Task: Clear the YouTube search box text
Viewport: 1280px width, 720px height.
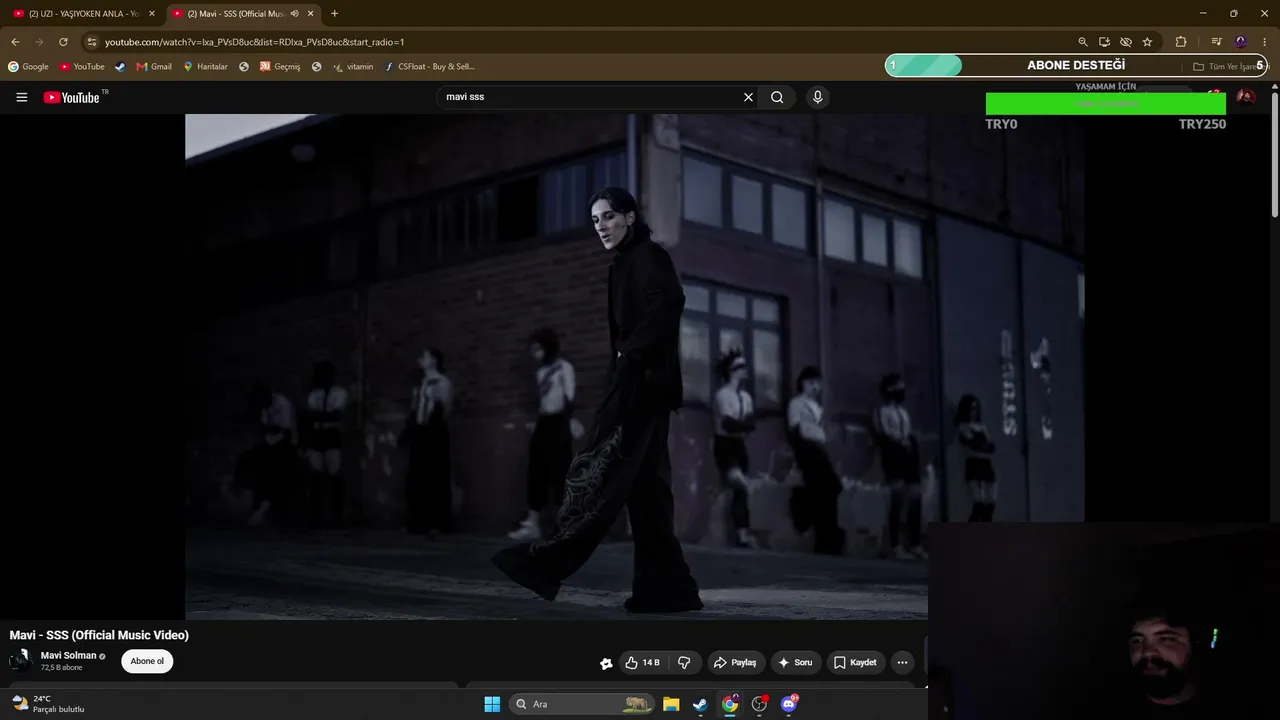Action: [748, 97]
